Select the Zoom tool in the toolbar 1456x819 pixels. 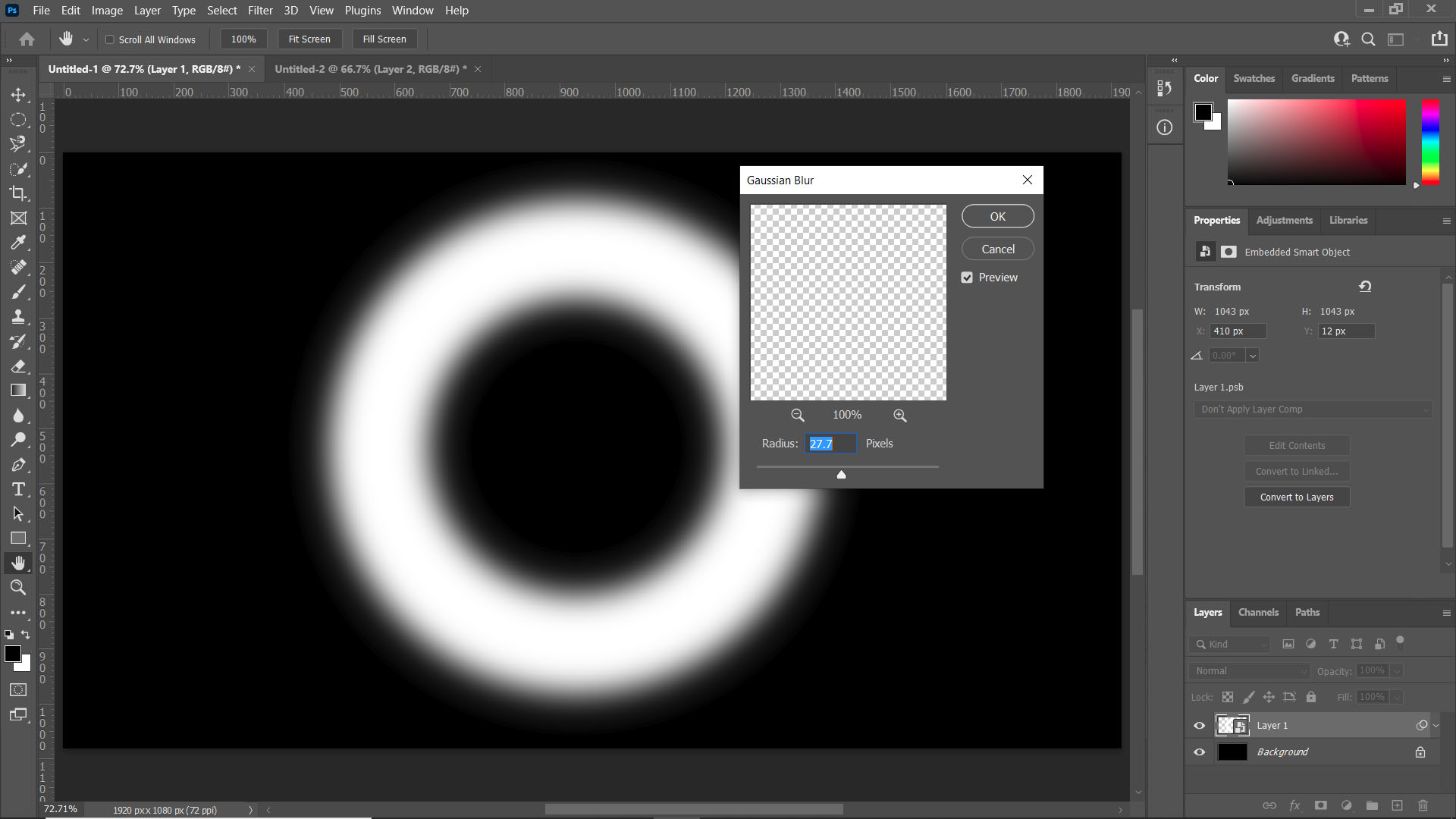pyautogui.click(x=18, y=587)
